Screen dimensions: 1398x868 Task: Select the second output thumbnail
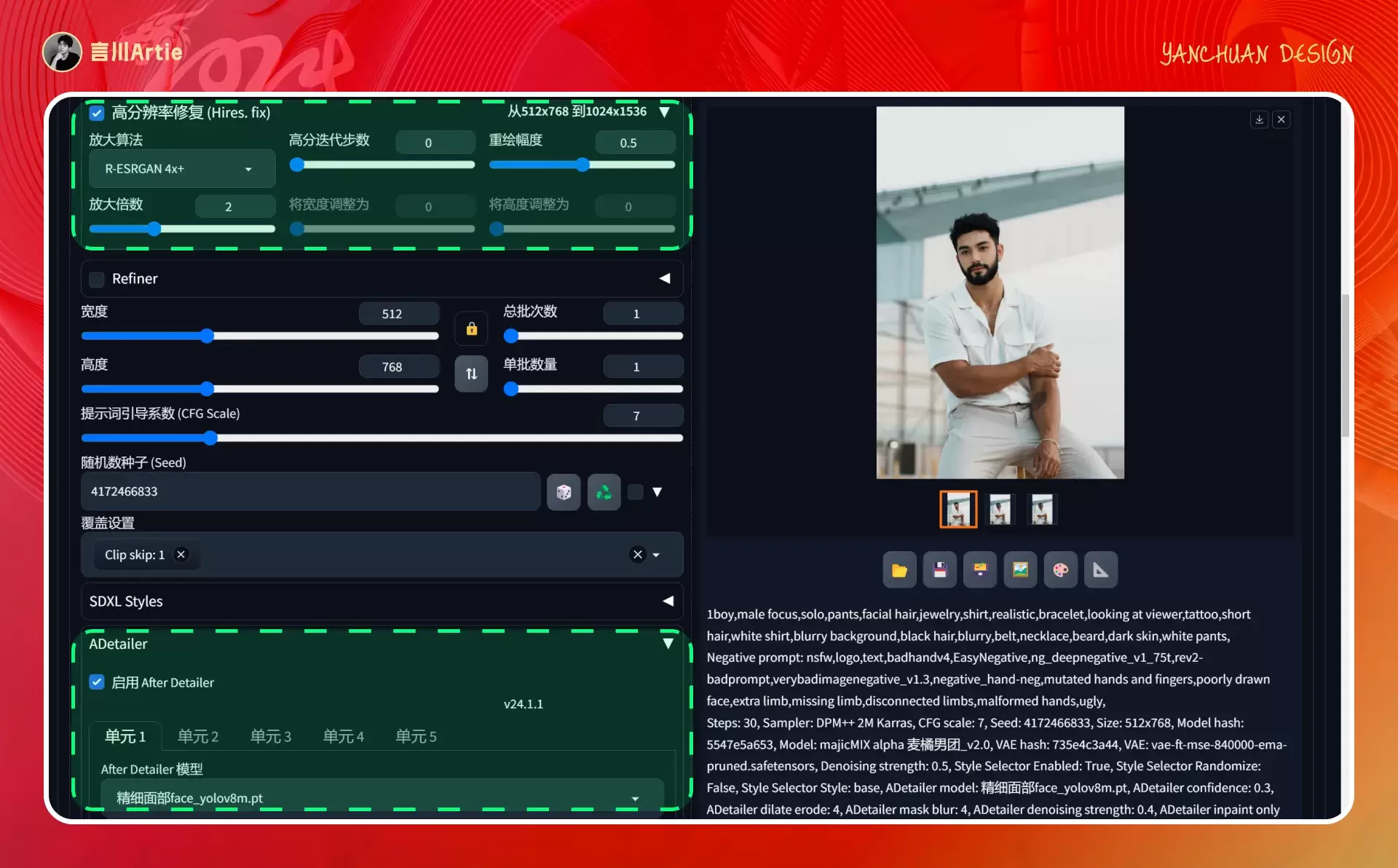pos(1000,509)
